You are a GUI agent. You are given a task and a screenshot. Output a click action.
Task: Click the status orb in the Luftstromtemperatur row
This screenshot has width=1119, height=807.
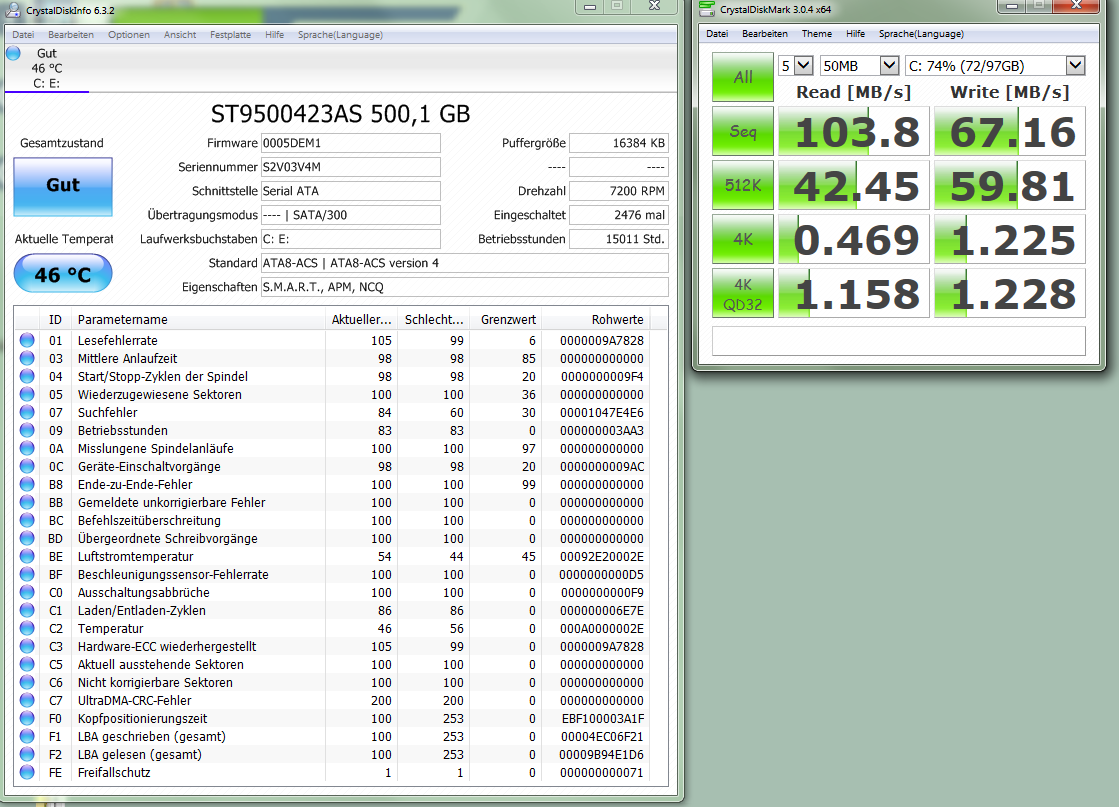27,556
